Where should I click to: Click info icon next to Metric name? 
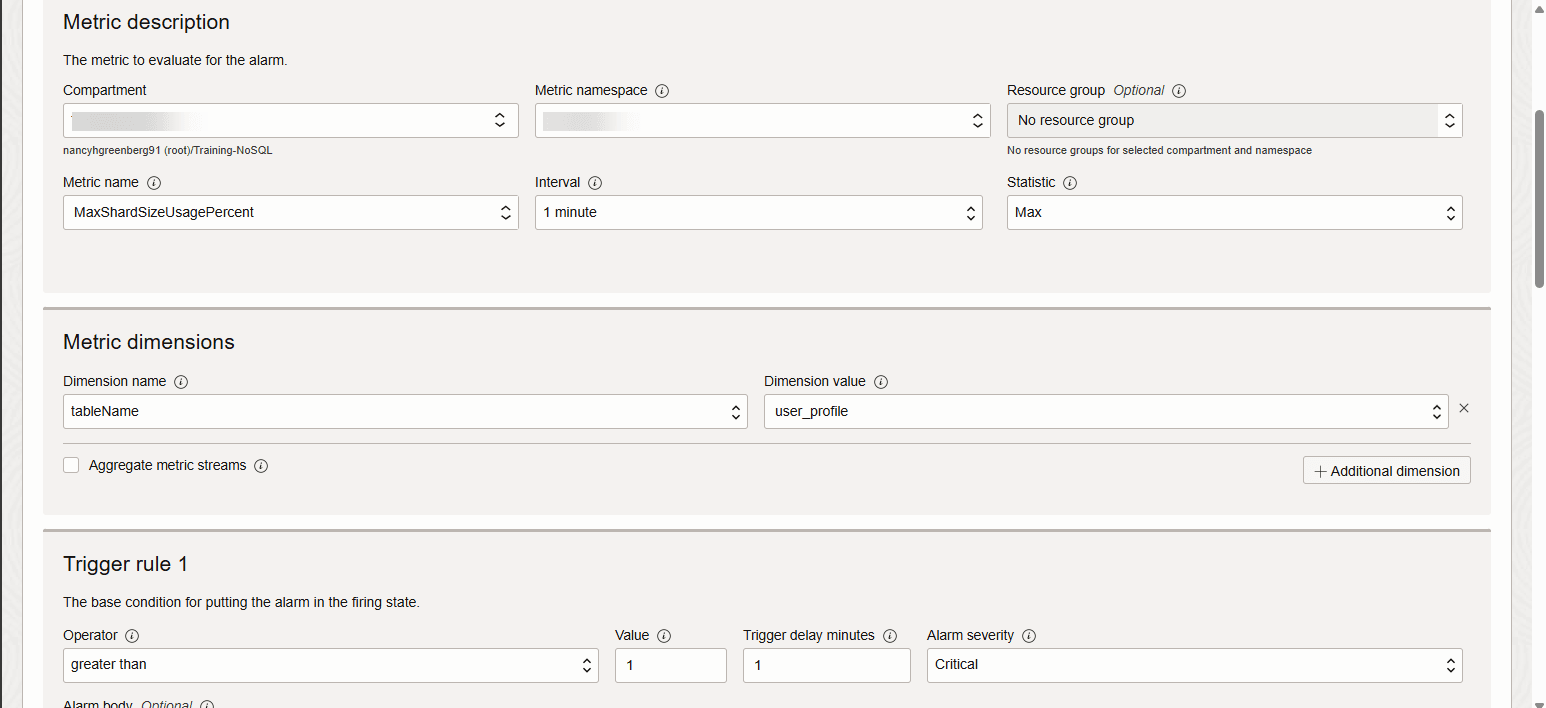coord(154,183)
